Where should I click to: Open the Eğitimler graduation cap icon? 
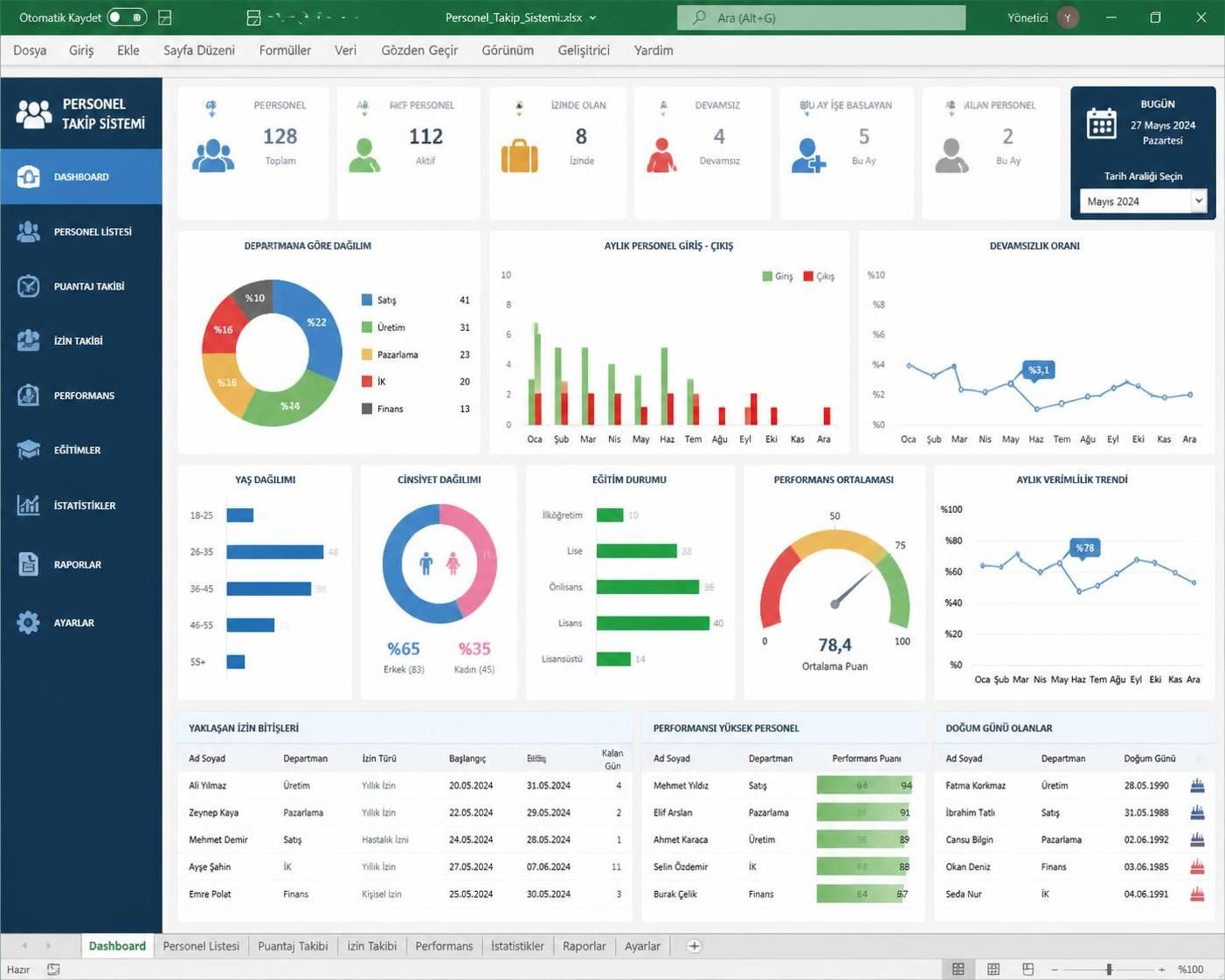pos(28,450)
